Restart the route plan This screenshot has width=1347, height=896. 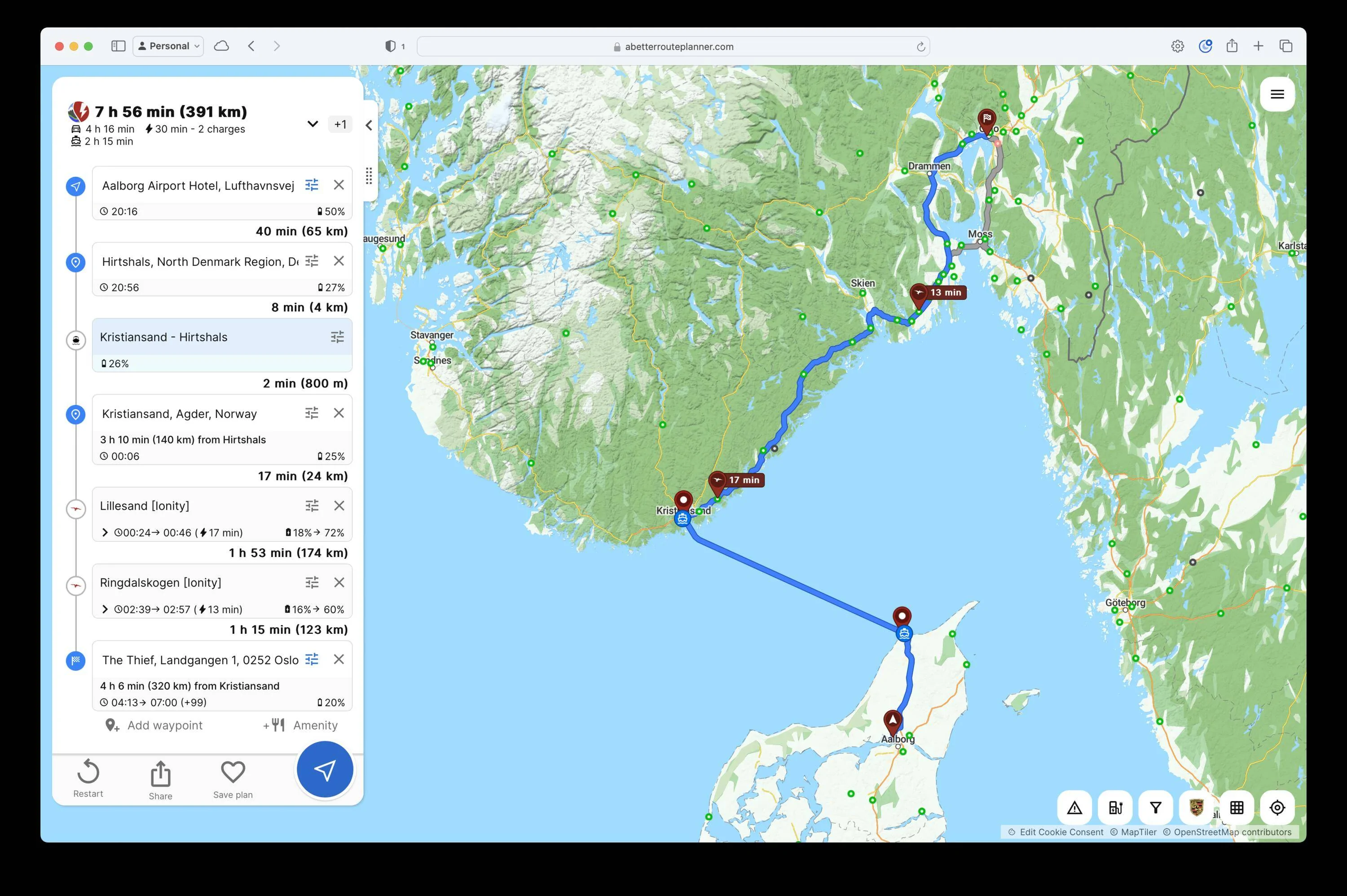point(88,778)
